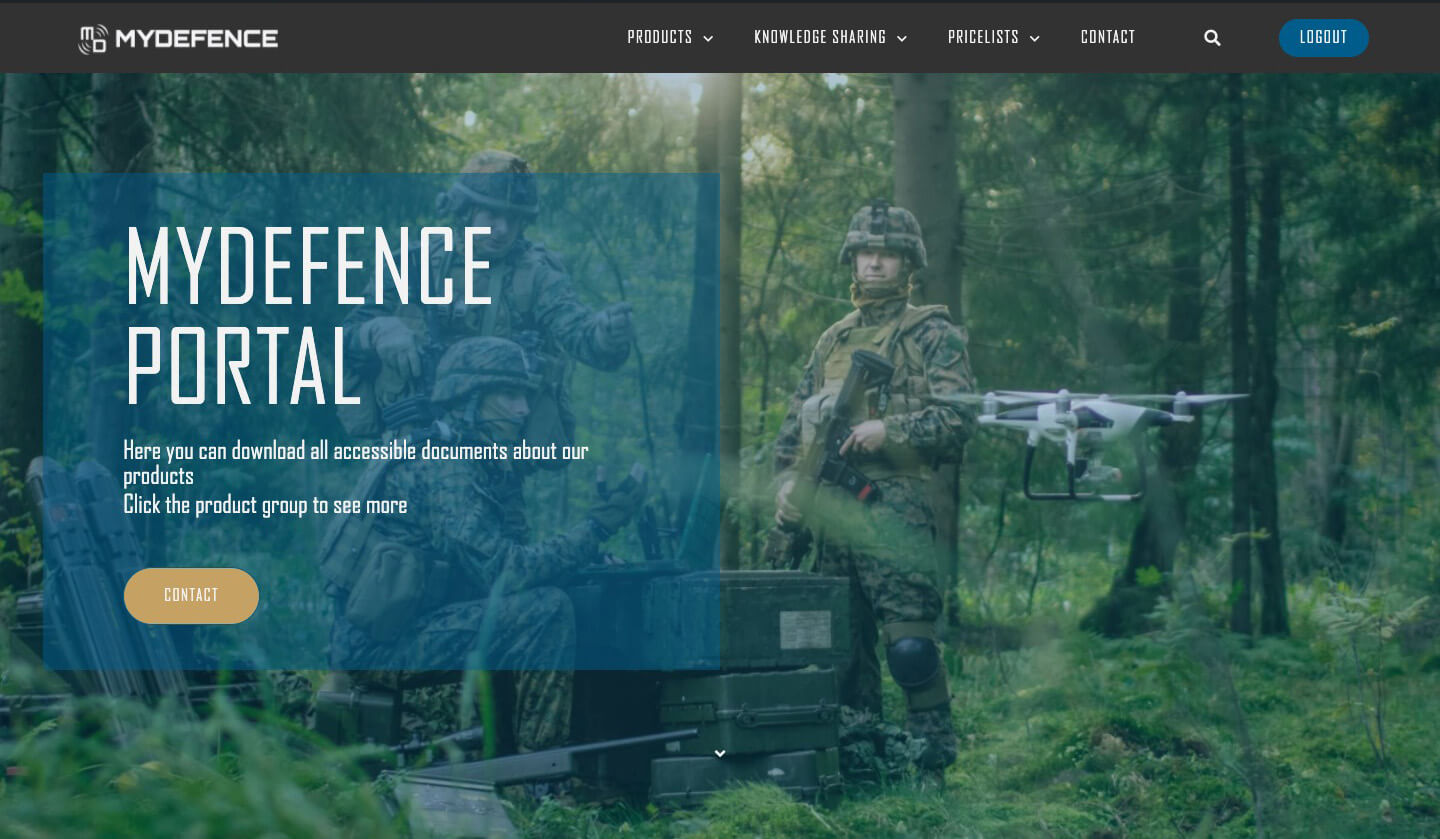Expand the Knowledge Sharing dropdown arrow
The image size is (1440, 839).
[x=901, y=39]
